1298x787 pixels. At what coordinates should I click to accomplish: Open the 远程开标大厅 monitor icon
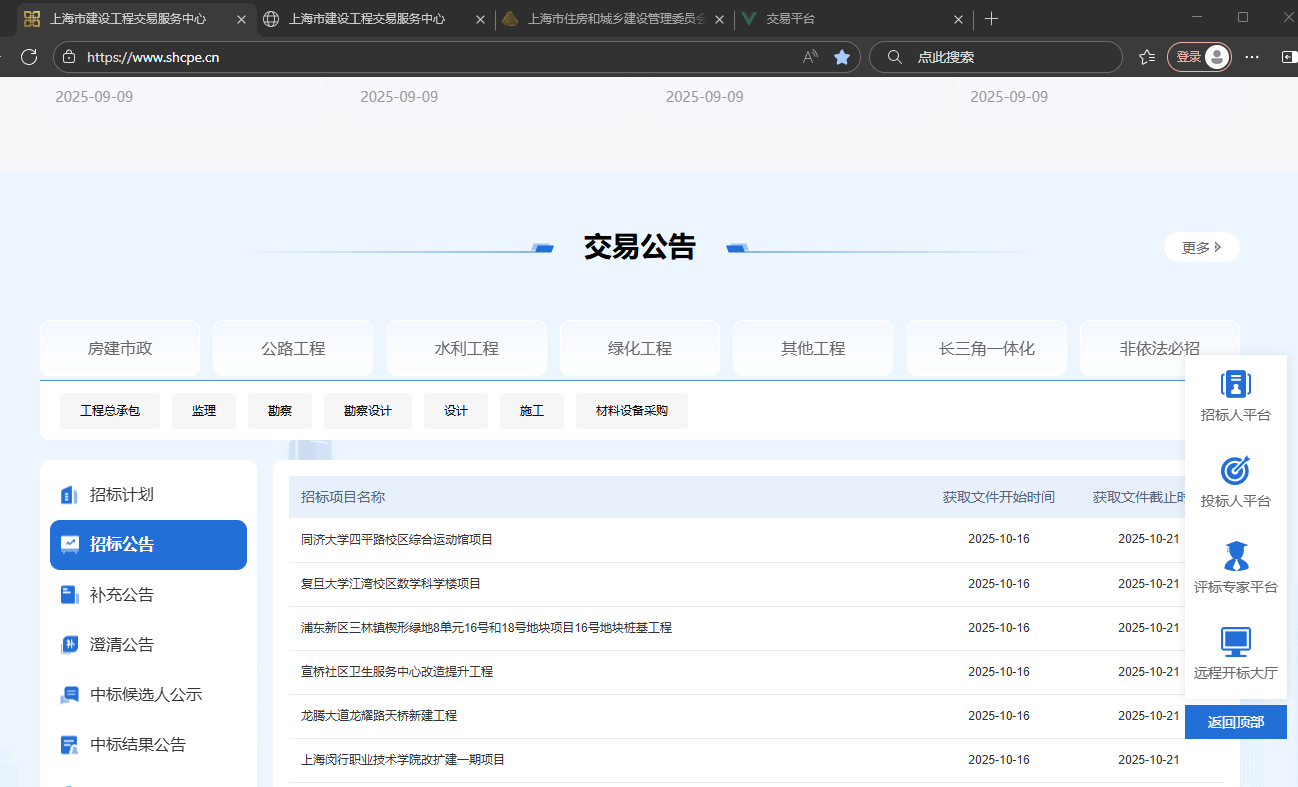pyautogui.click(x=1236, y=642)
